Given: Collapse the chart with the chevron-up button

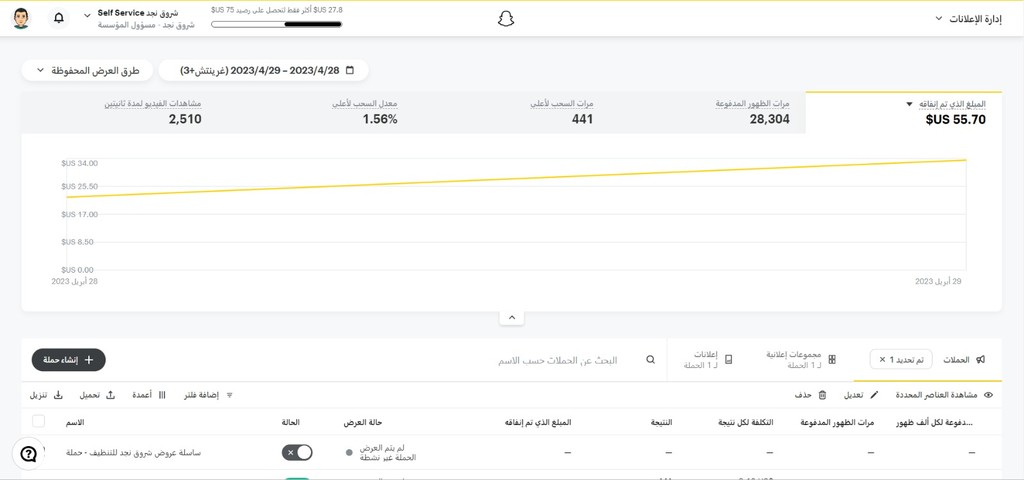Looking at the screenshot, I should [x=512, y=317].
